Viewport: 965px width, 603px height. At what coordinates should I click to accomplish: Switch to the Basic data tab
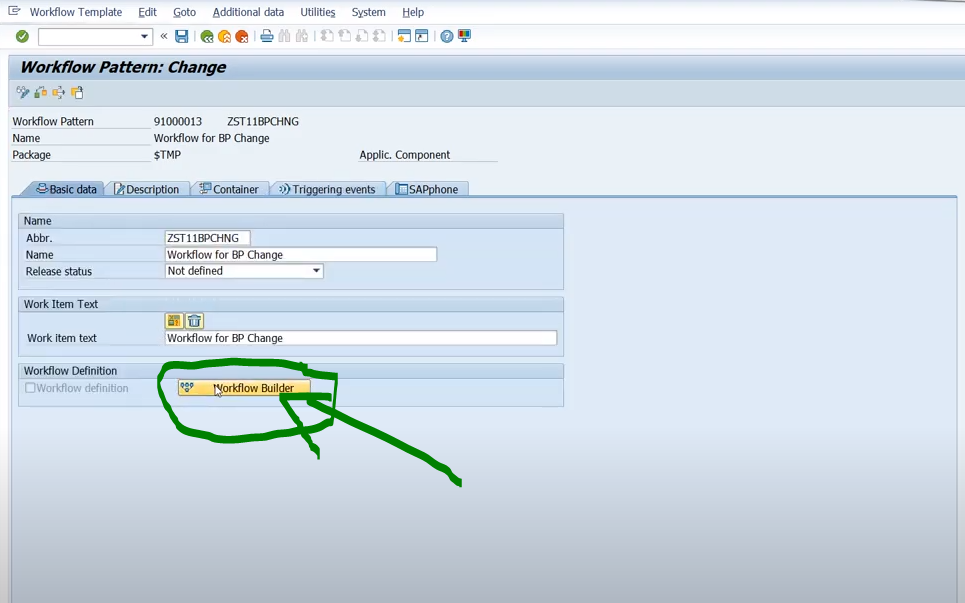tap(66, 189)
